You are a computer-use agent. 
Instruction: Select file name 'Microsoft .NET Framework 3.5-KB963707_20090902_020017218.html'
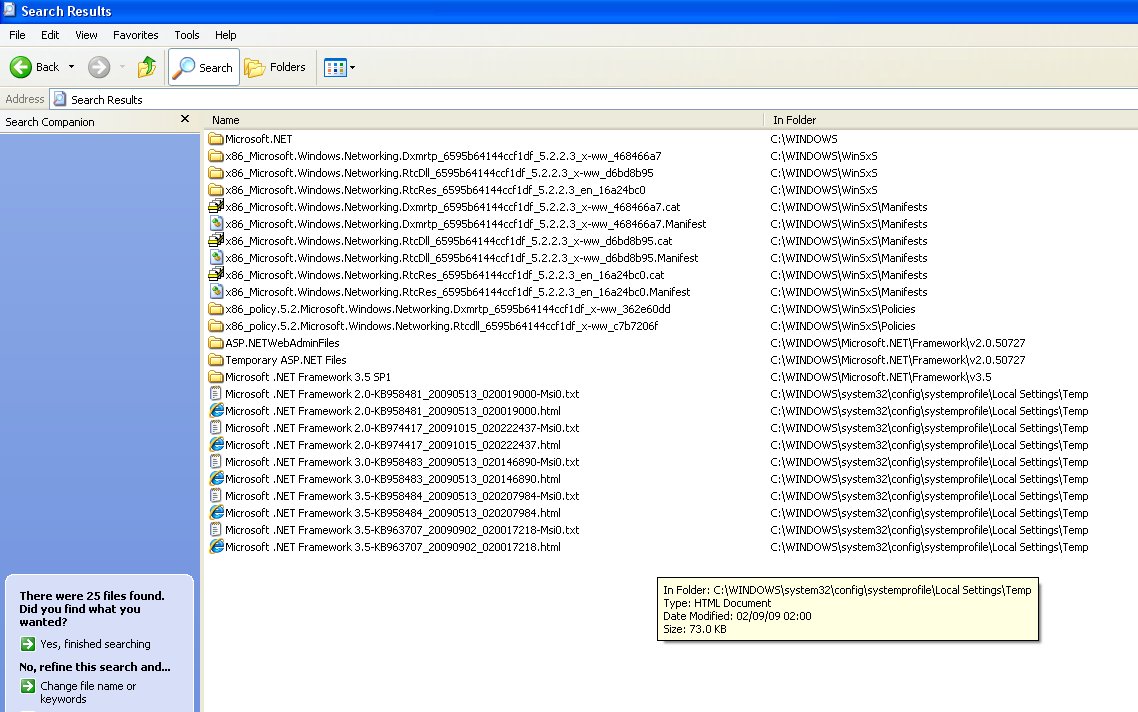pyautogui.click(x=393, y=547)
